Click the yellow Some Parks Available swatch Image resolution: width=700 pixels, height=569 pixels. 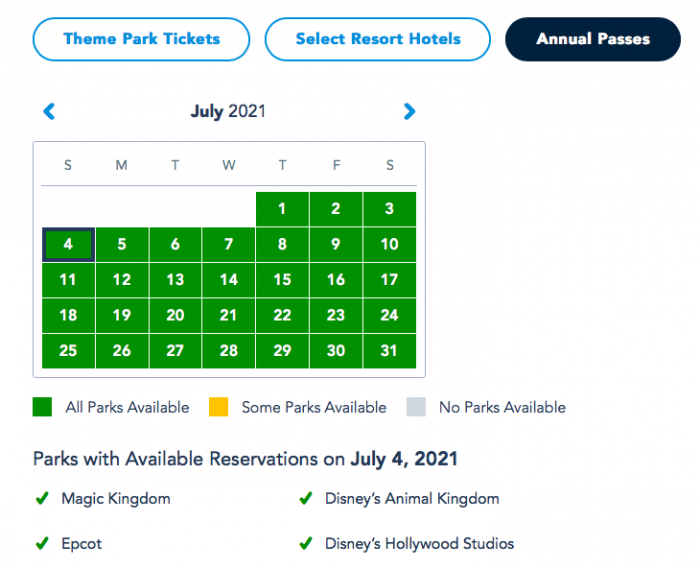click(x=218, y=407)
